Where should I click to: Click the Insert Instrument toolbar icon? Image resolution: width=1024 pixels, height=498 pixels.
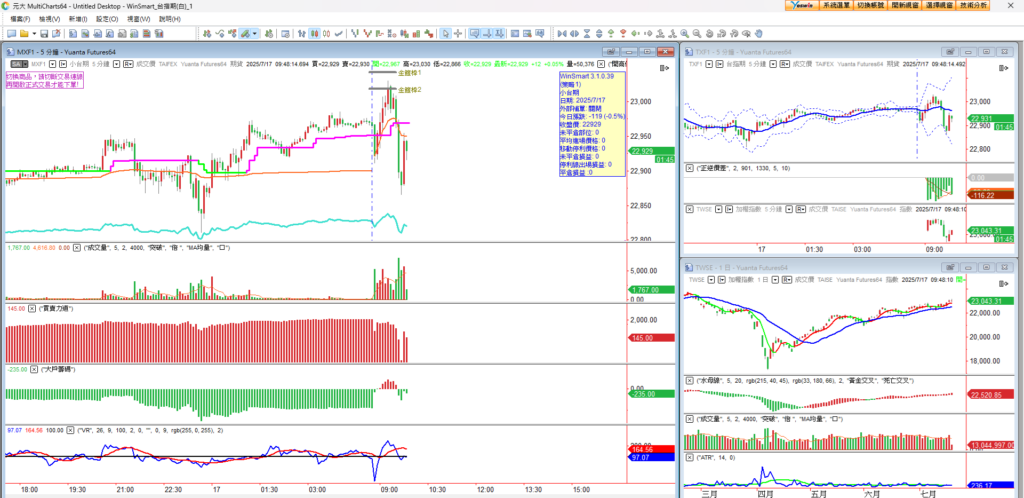(206, 33)
